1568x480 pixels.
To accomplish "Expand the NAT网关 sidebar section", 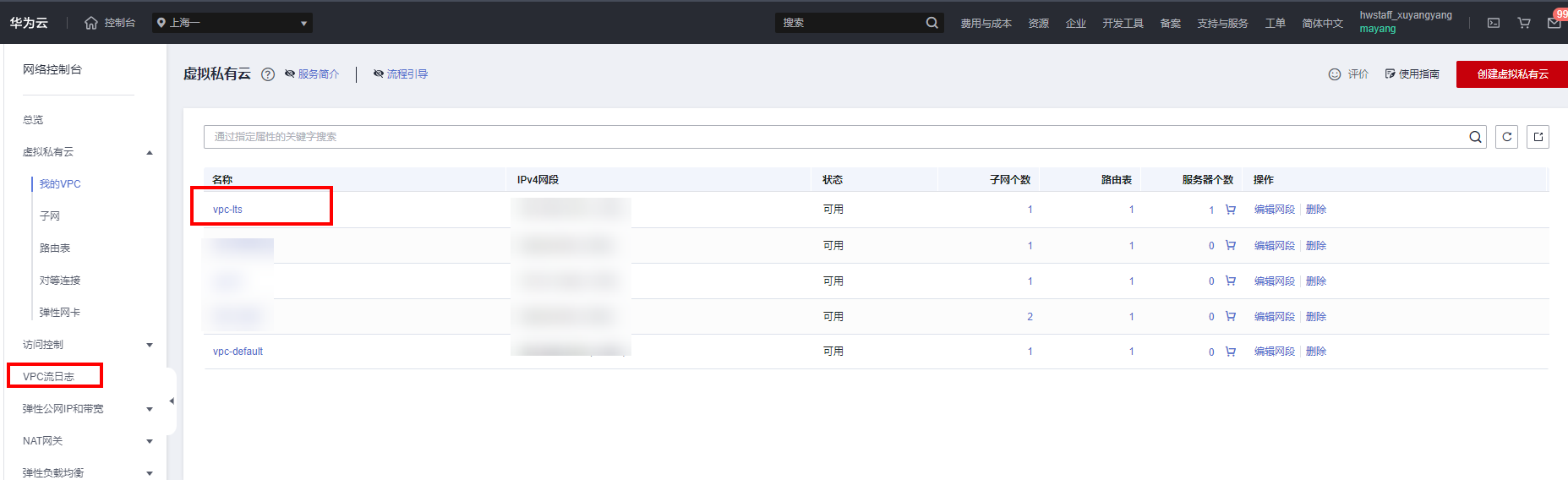I will pyautogui.click(x=150, y=441).
